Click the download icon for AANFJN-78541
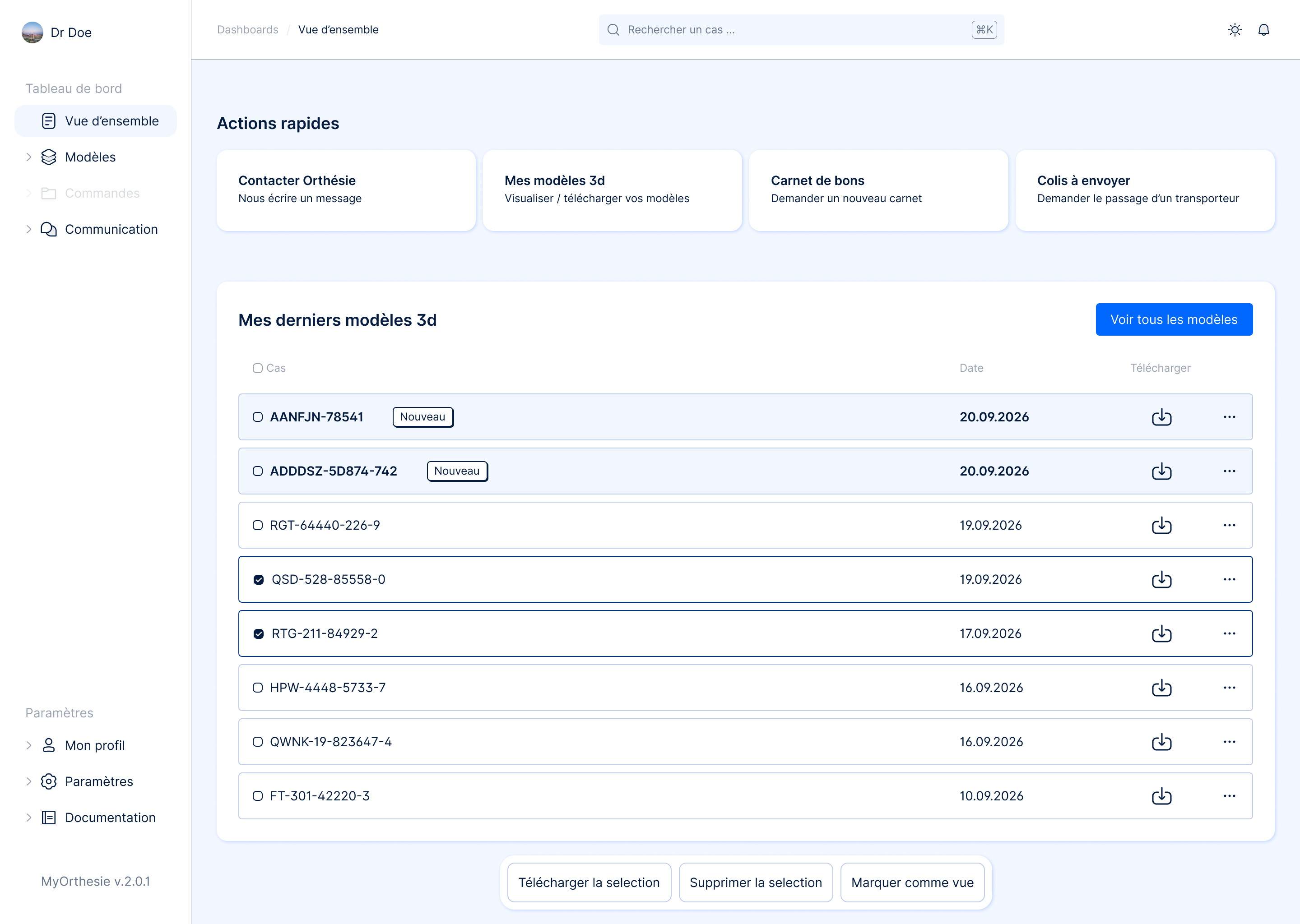The width and height of the screenshot is (1300, 924). (x=1162, y=417)
